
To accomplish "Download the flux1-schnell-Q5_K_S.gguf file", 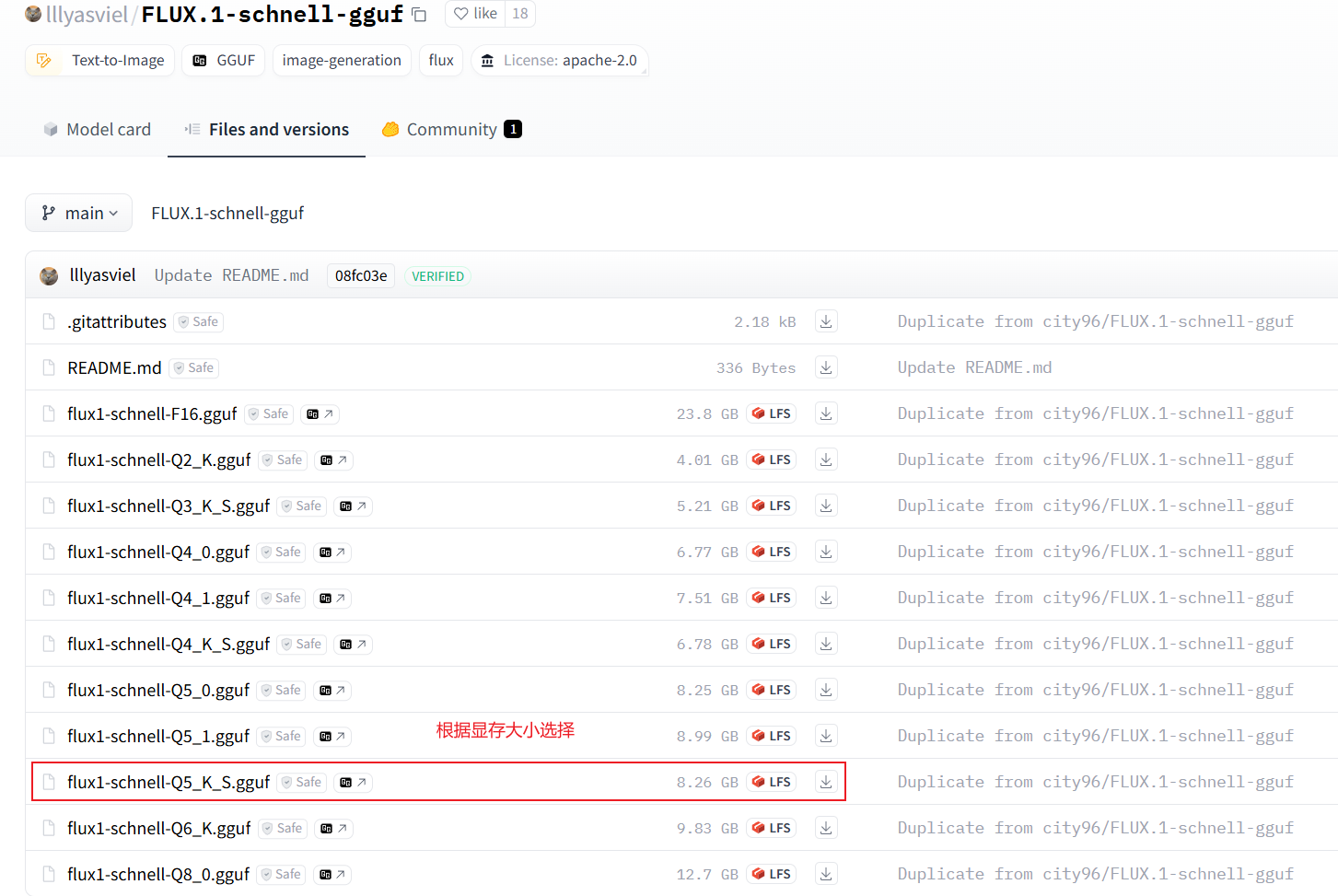I will [x=826, y=782].
